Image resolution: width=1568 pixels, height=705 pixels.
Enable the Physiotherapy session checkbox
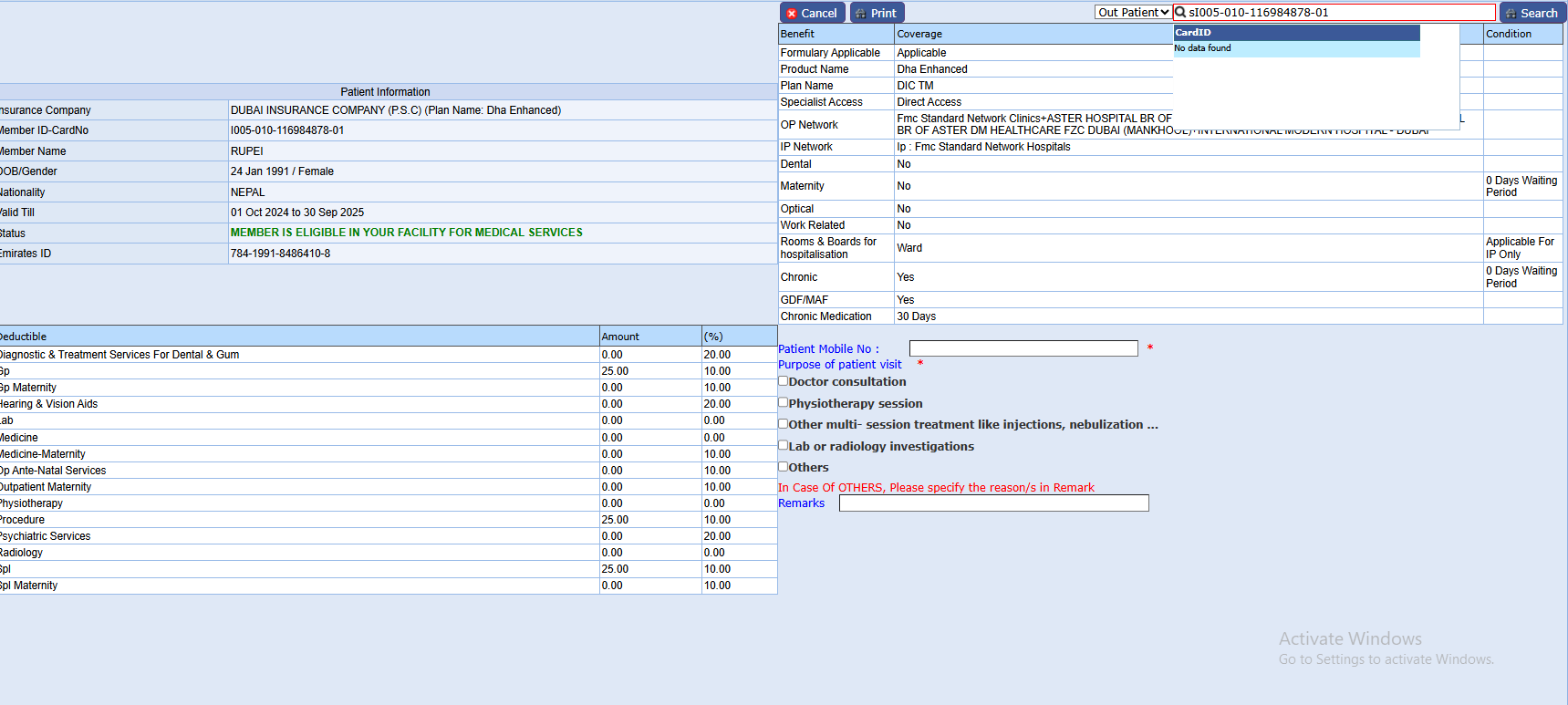[783, 402]
